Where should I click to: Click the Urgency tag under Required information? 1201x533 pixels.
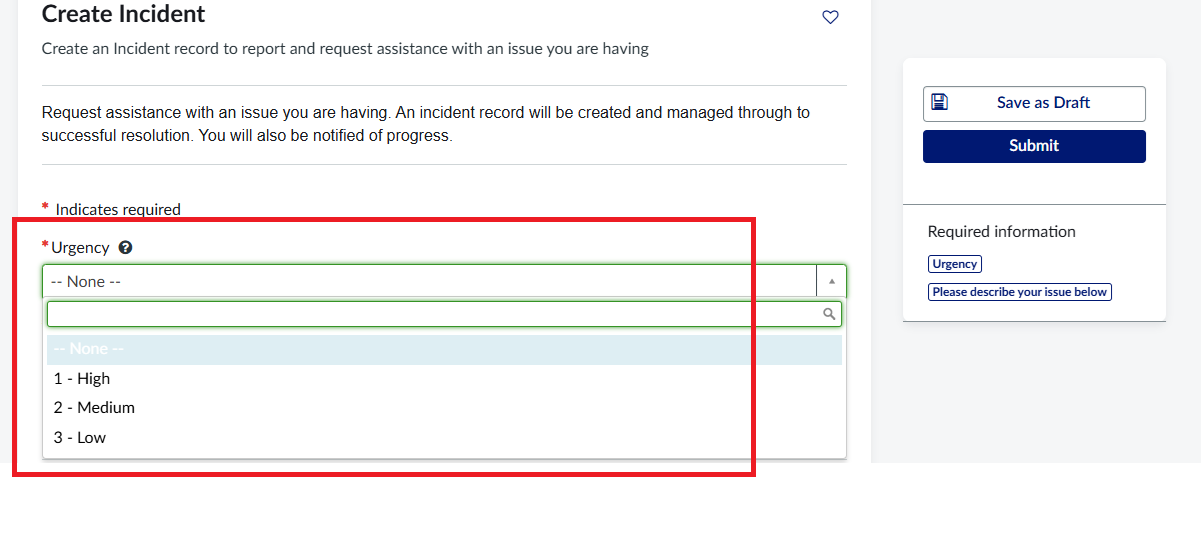pyautogui.click(x=955, y=264)
